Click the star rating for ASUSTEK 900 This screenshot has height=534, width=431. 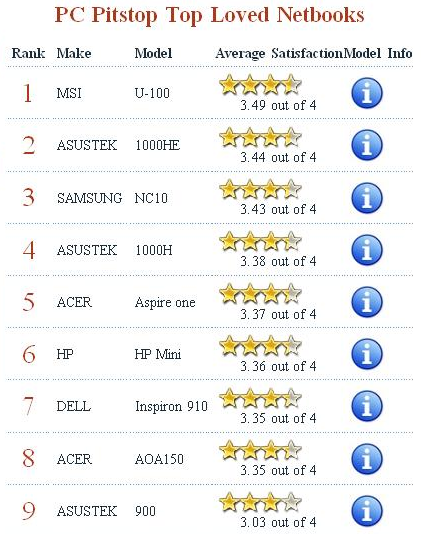(260, 502)
